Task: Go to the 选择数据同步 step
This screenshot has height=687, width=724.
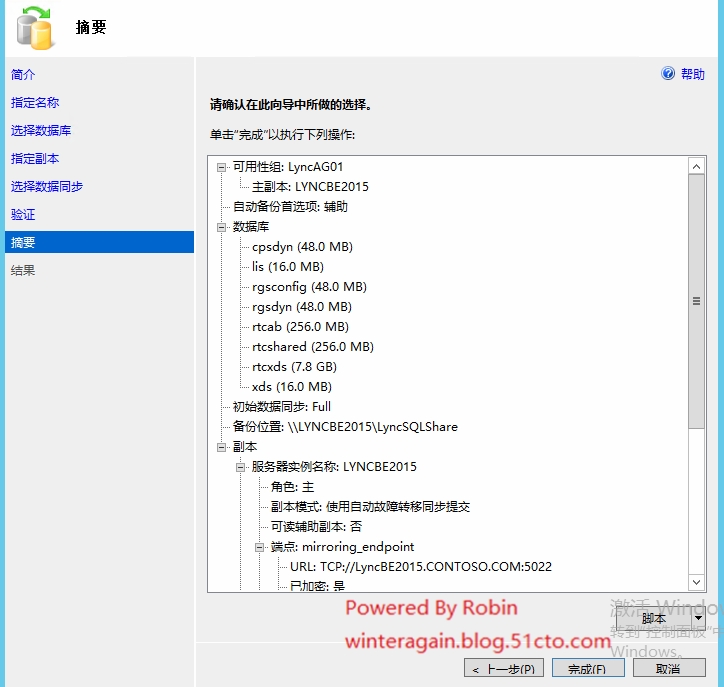Action: coord(47,187)
